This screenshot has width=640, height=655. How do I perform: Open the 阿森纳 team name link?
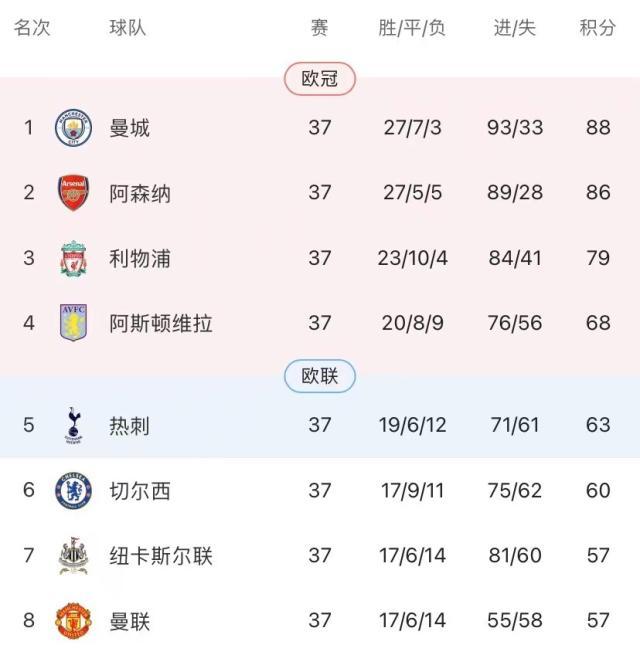[x=140, y=193]
